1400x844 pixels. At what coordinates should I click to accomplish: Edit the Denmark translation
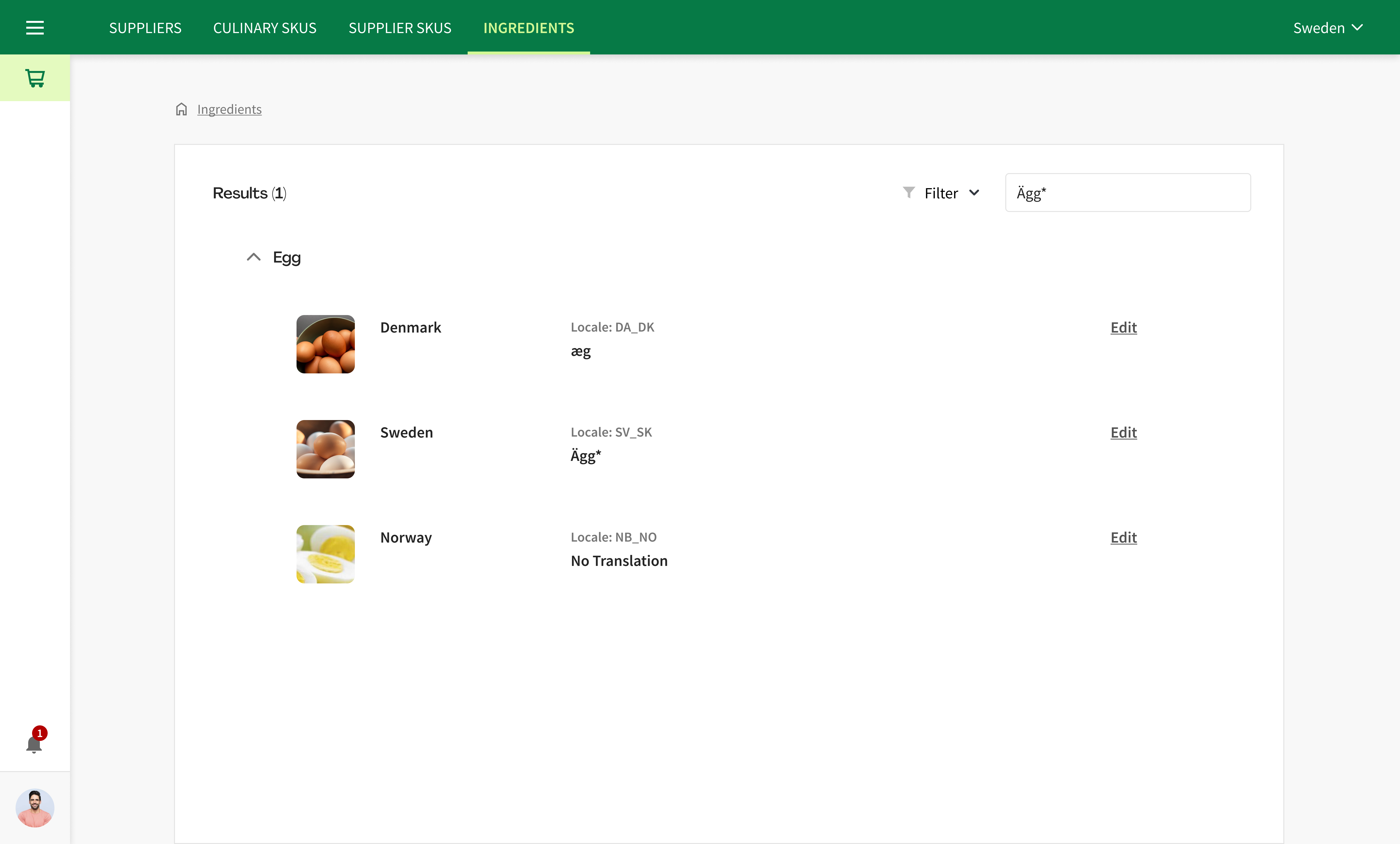pos(1123,327)
